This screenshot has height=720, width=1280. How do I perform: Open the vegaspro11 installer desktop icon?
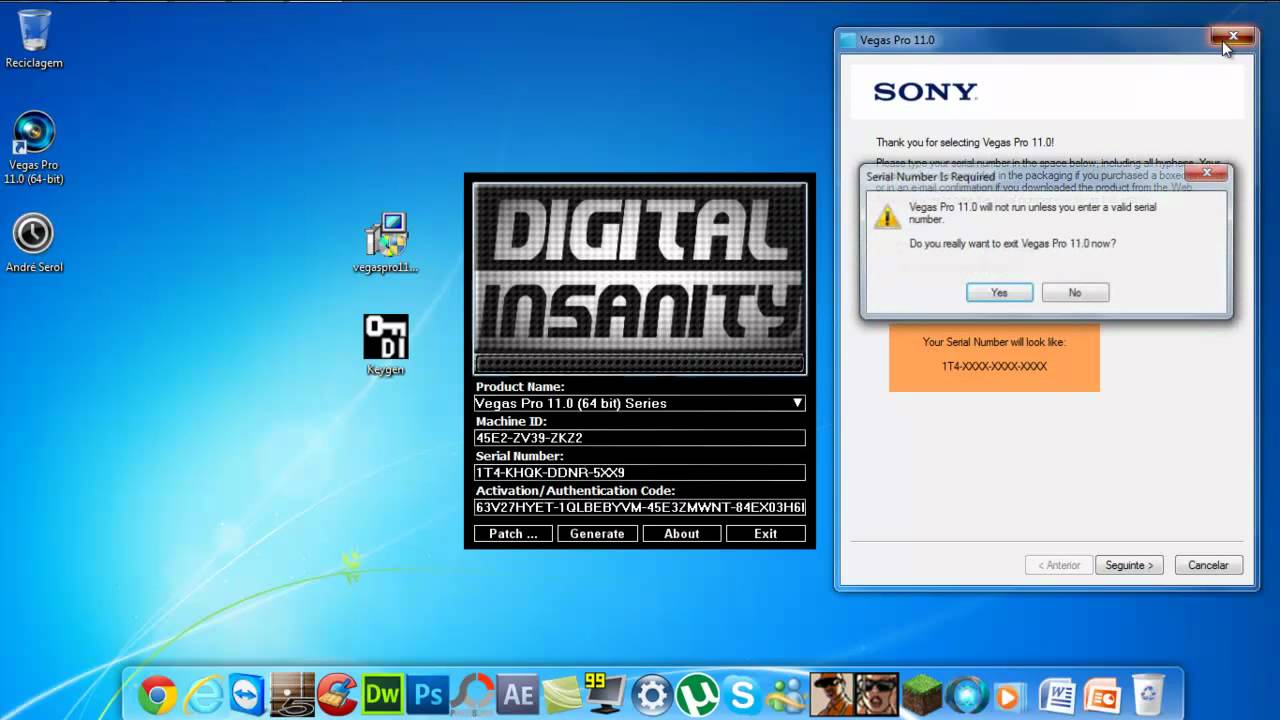386,242
